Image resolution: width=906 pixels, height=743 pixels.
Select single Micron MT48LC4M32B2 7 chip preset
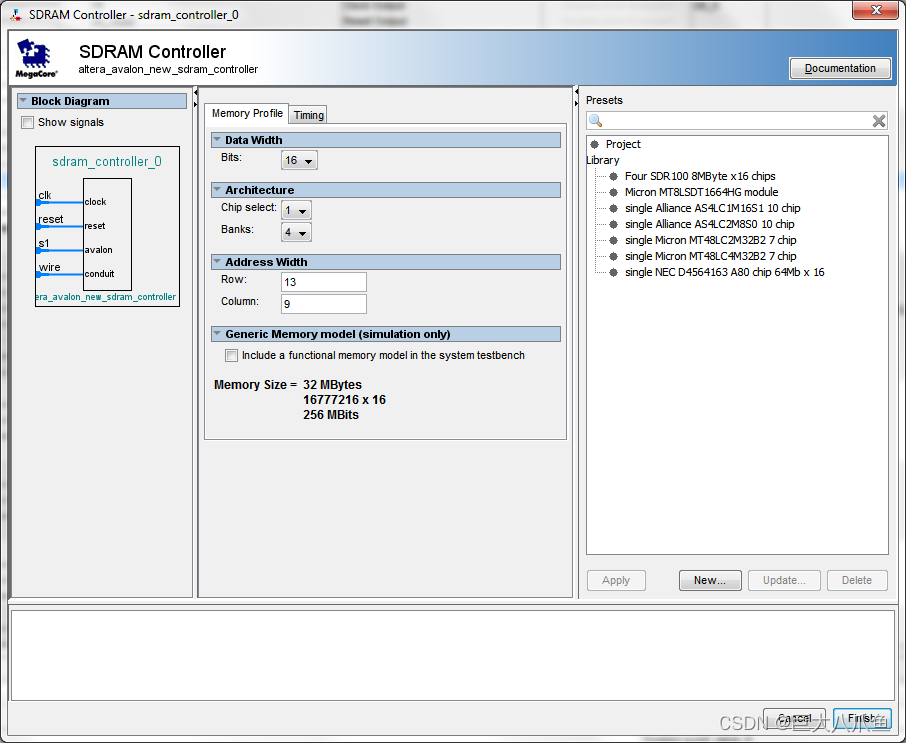click(710, 257)
